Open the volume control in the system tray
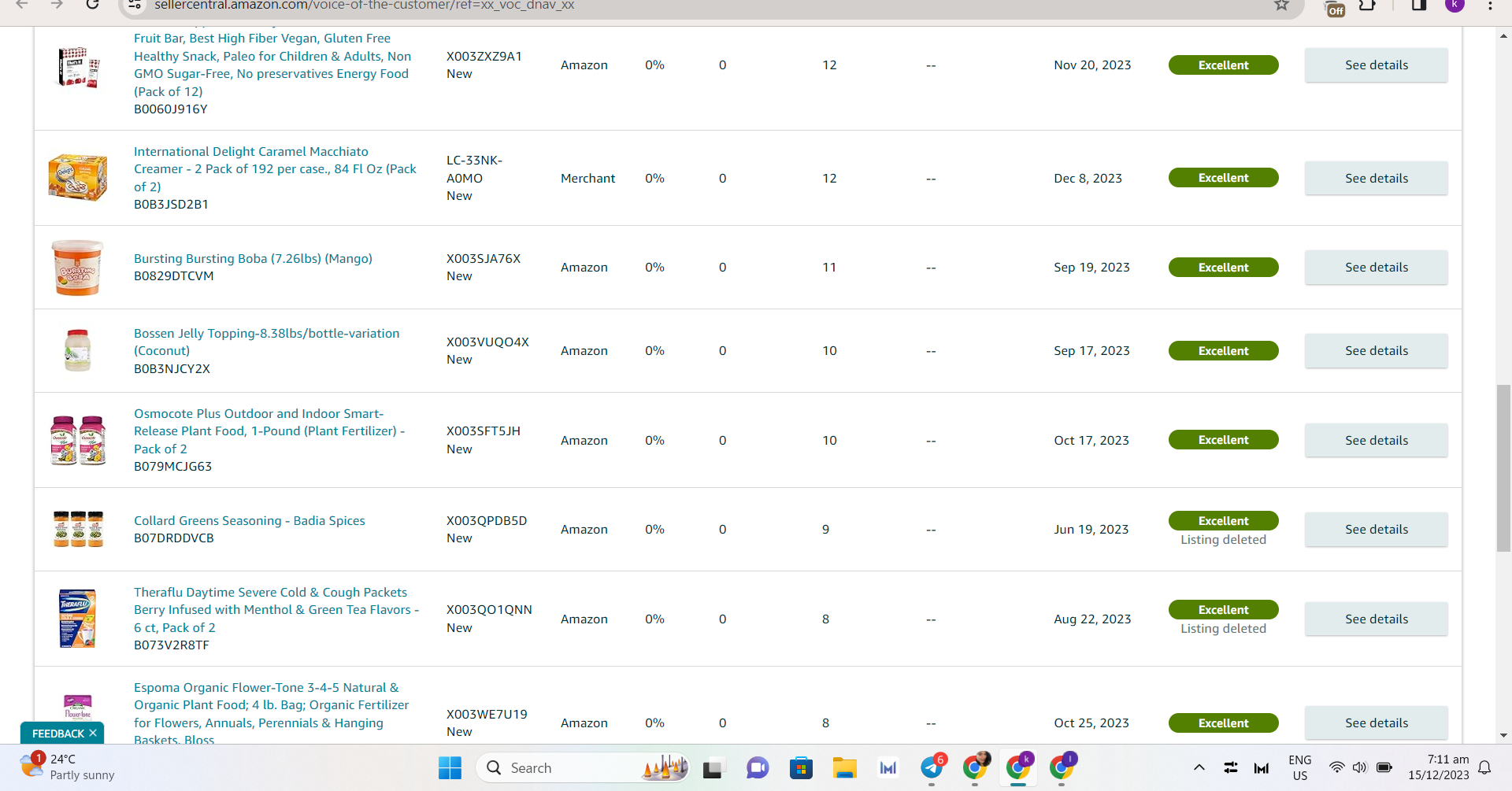Image resolution: width=1512 pixels, height=791 pixels. (x=1360, y=767)
